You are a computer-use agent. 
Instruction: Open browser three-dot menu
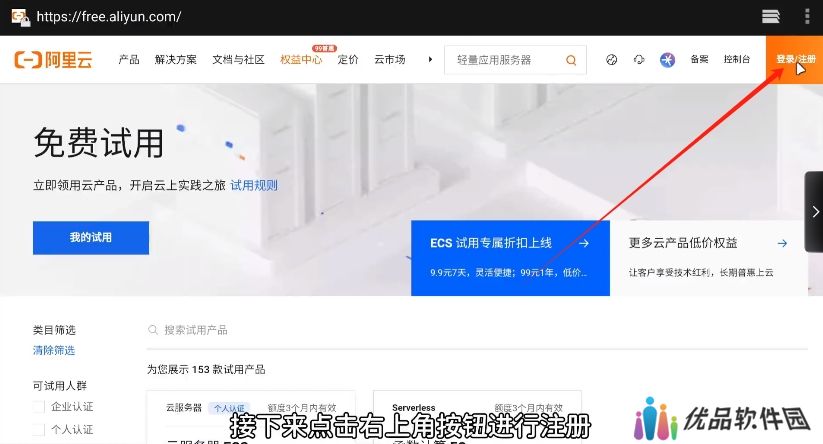pos(807,17)
